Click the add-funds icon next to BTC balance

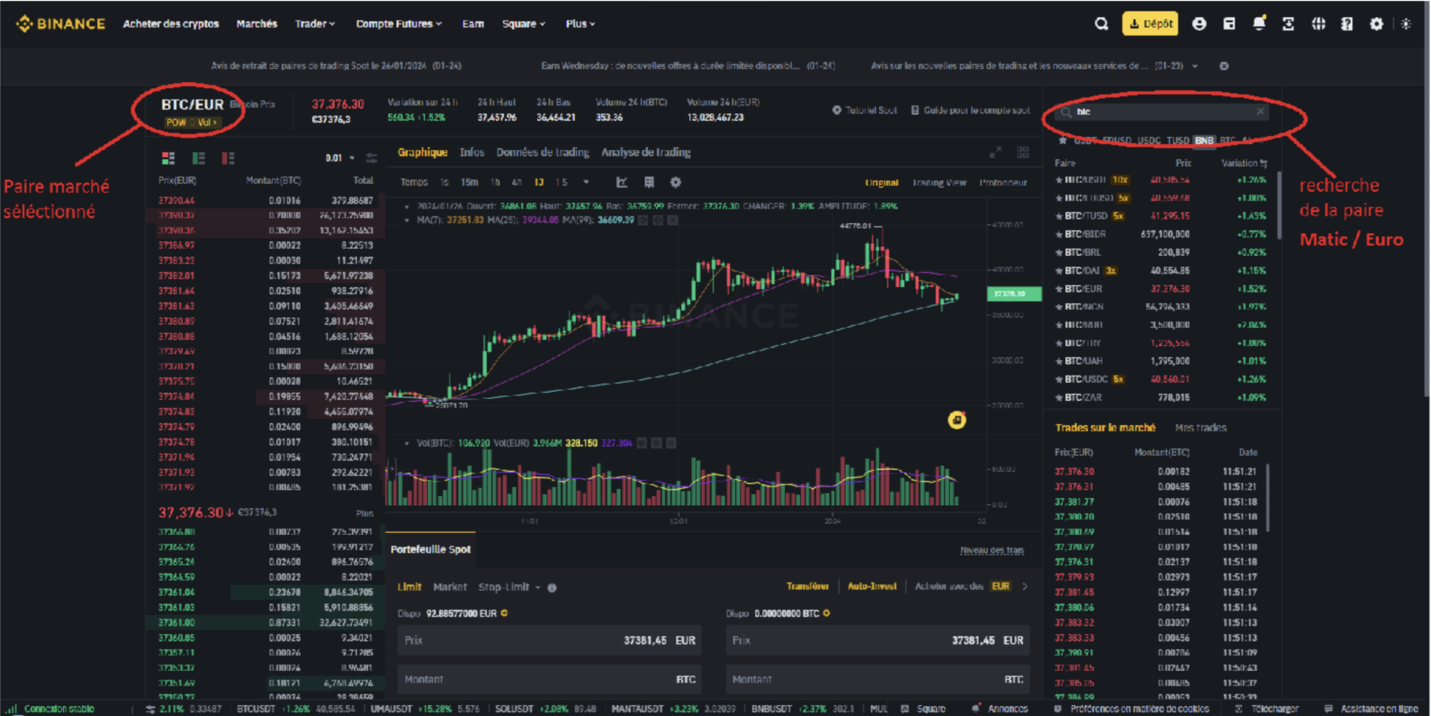pyautogui.click(x=827, y=613)
